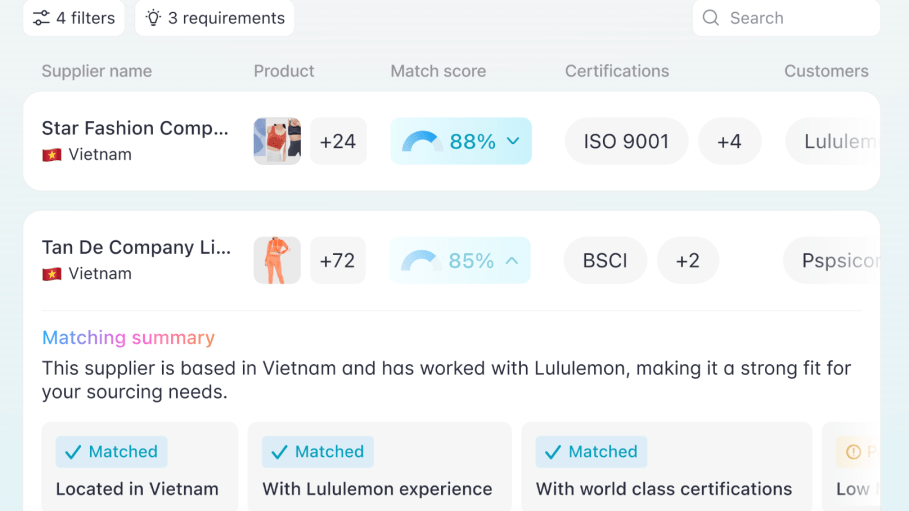909x511 pixels.
Task: Sort by Supplier name column header
Action: click(97, 71)
